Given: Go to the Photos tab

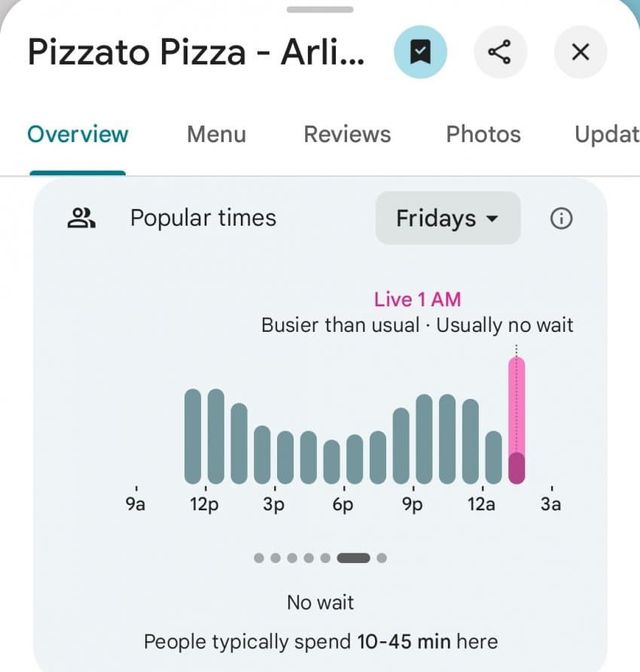Looking at the screenshot, I should tap(483, 134).
